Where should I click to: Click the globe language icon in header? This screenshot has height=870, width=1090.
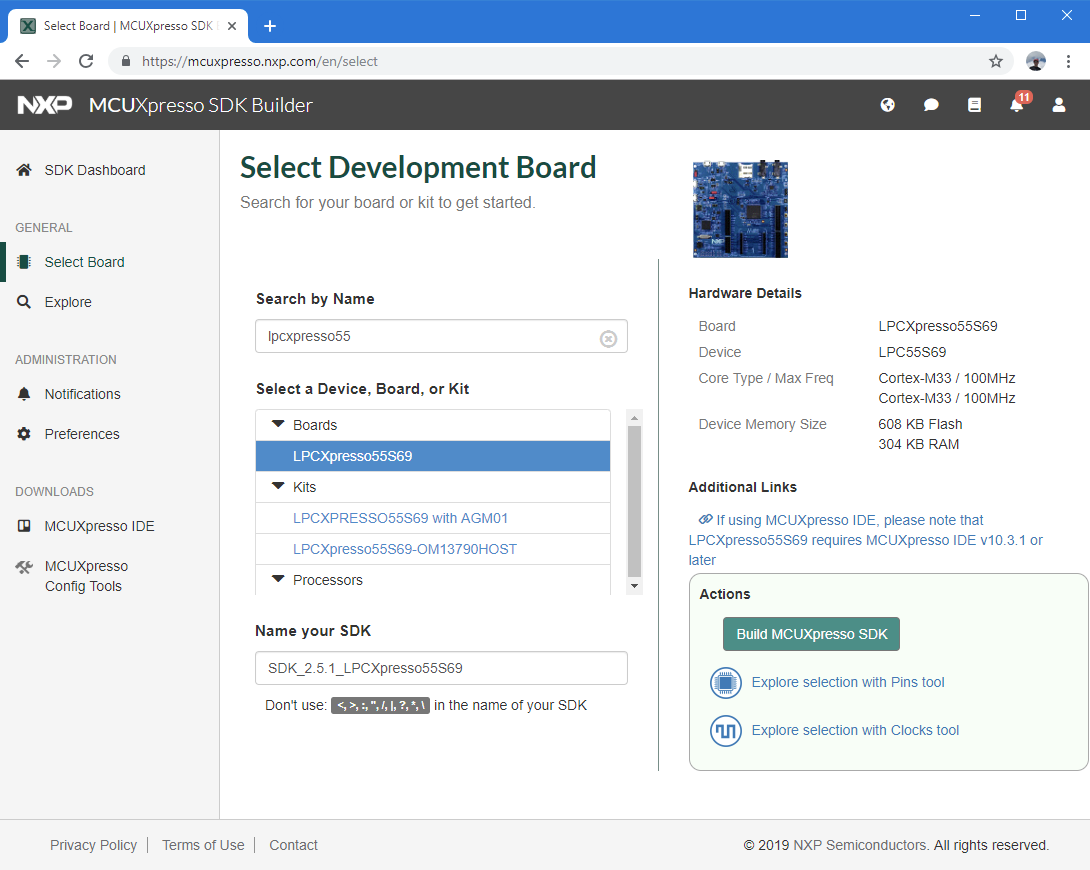(887, 105)
